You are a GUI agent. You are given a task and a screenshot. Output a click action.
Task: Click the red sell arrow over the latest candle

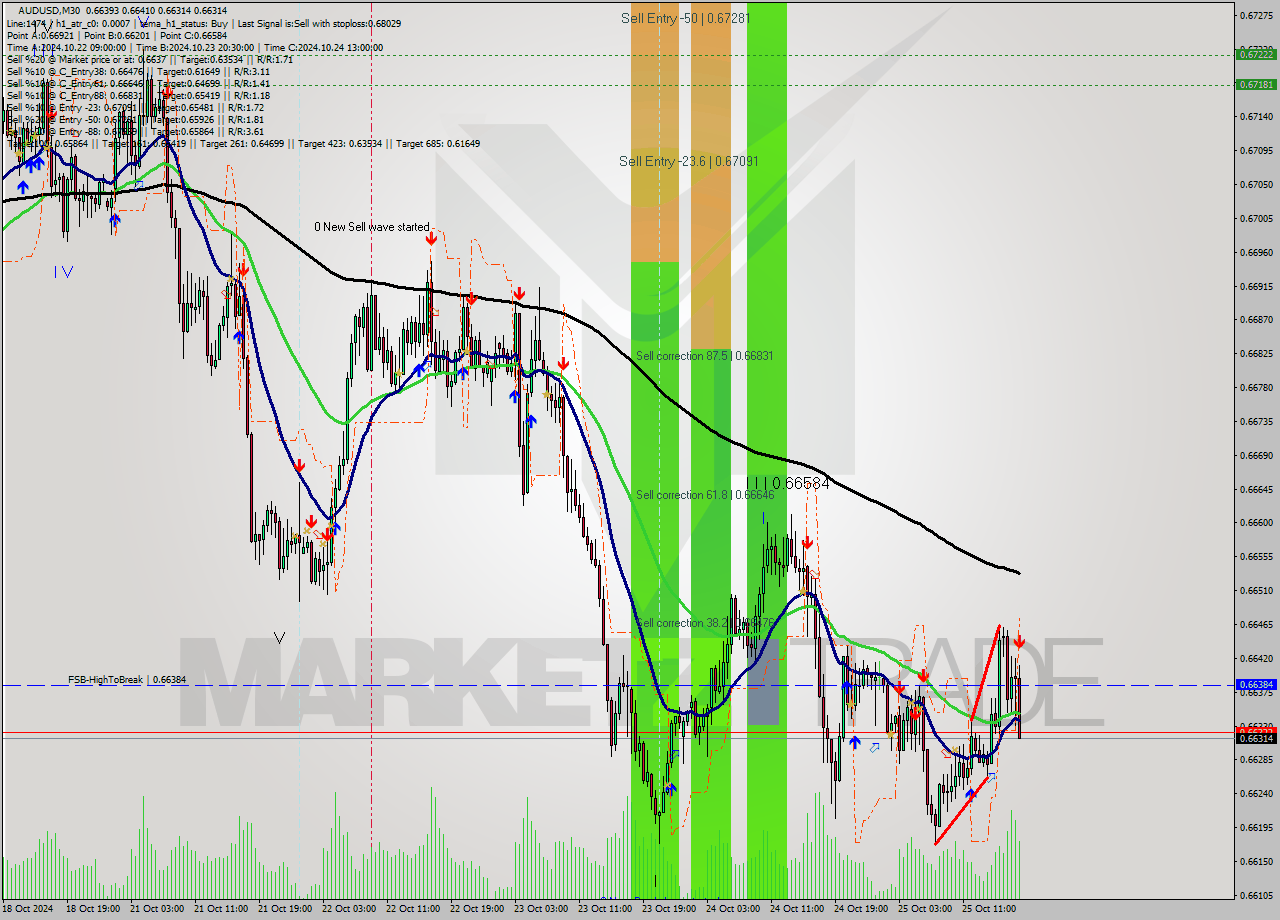[1018, 641]
